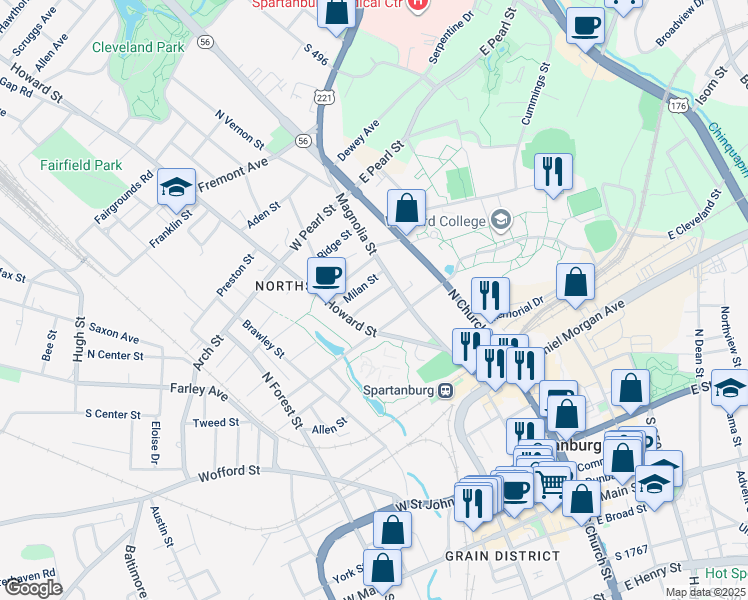This screenshot has width=748, height=600.
Task: Click the Milan St label
Action: 361,289
